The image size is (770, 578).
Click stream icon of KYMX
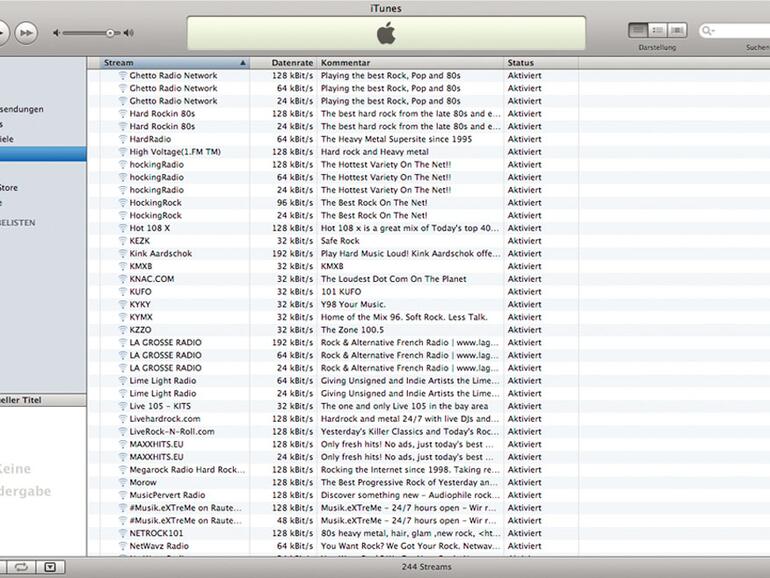123,317
